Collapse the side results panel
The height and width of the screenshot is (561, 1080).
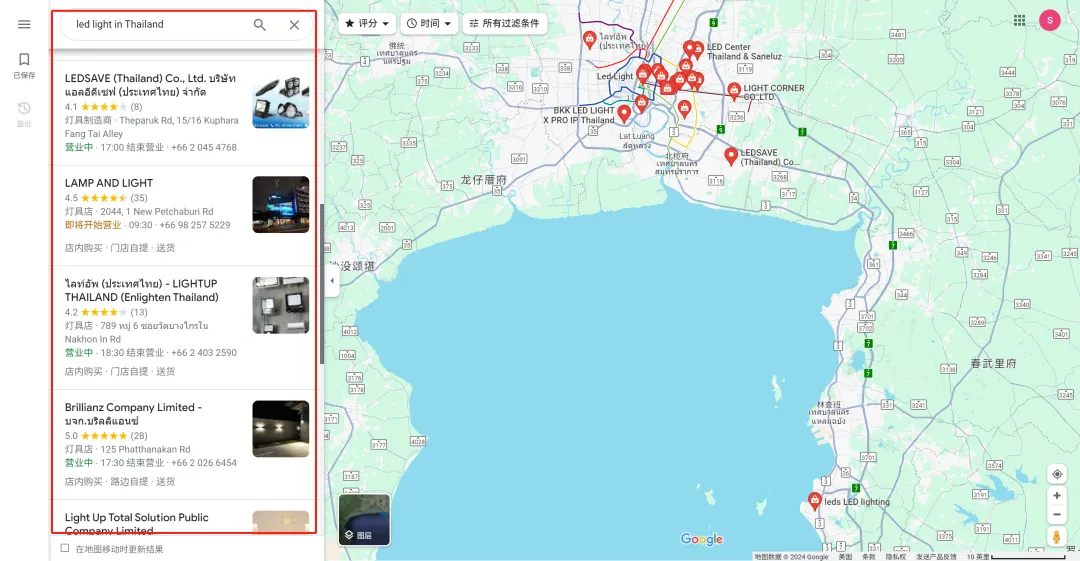(x=332, y=280)
